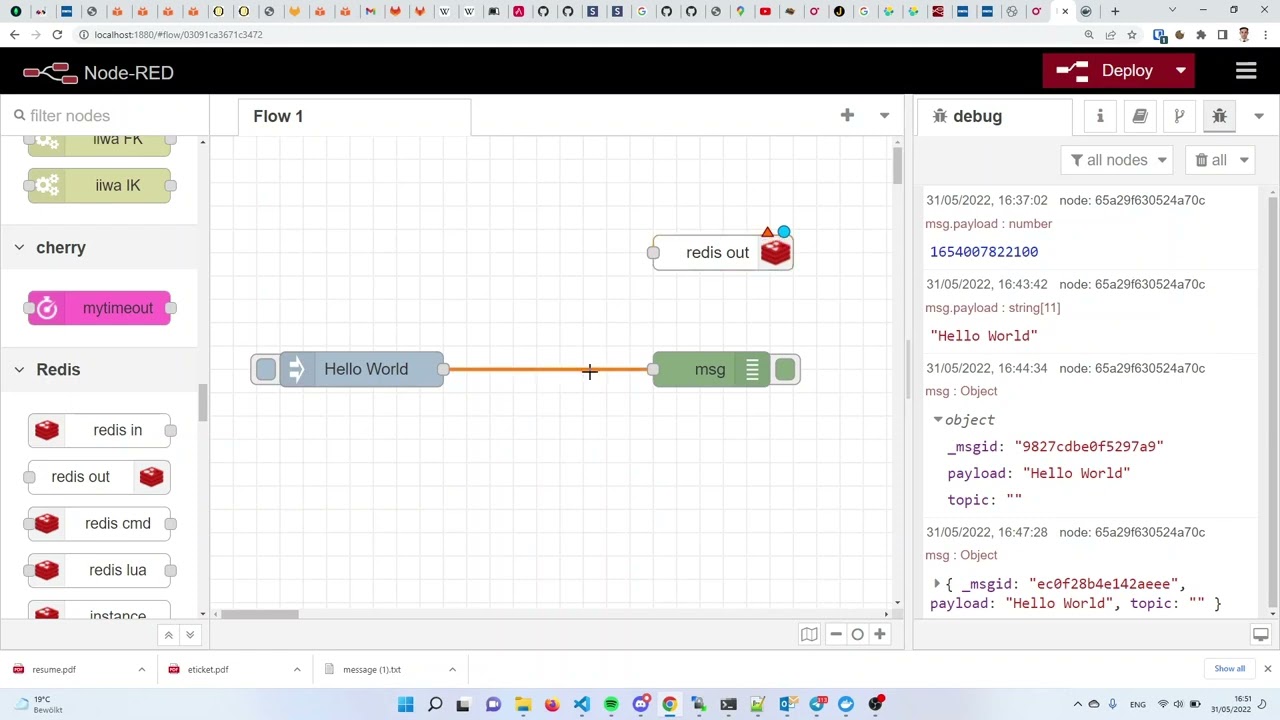
Task: Open a new browser tab
Action: (x=1115, y=11)
